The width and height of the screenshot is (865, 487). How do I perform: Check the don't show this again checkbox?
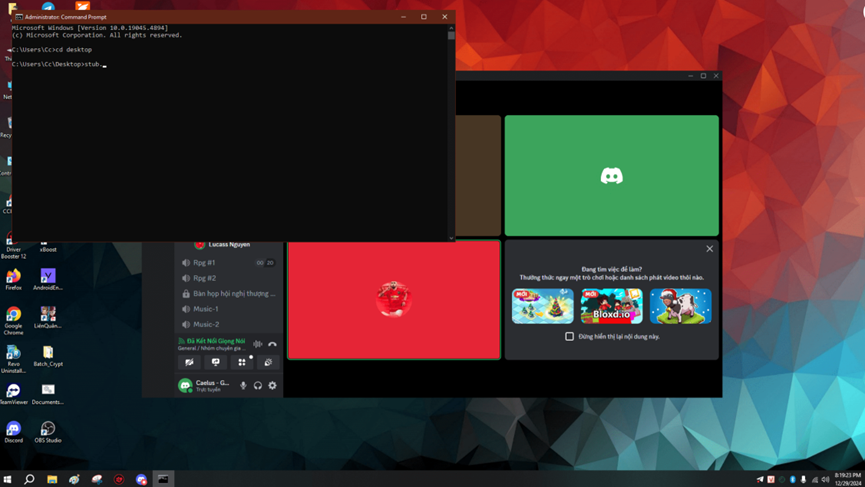point(570,337)
